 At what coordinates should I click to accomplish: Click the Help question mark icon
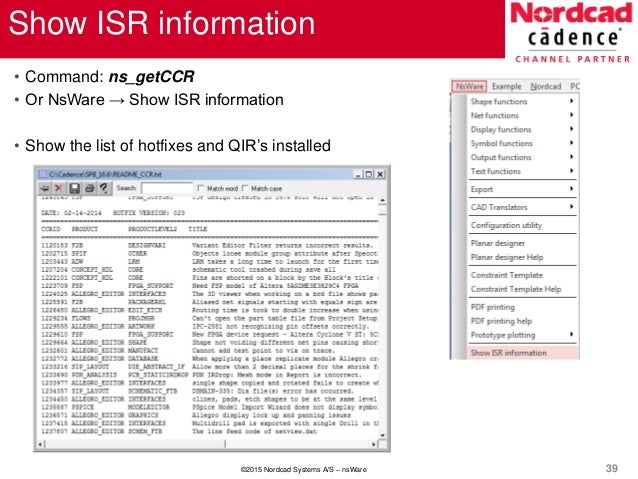tap(104, 188)
